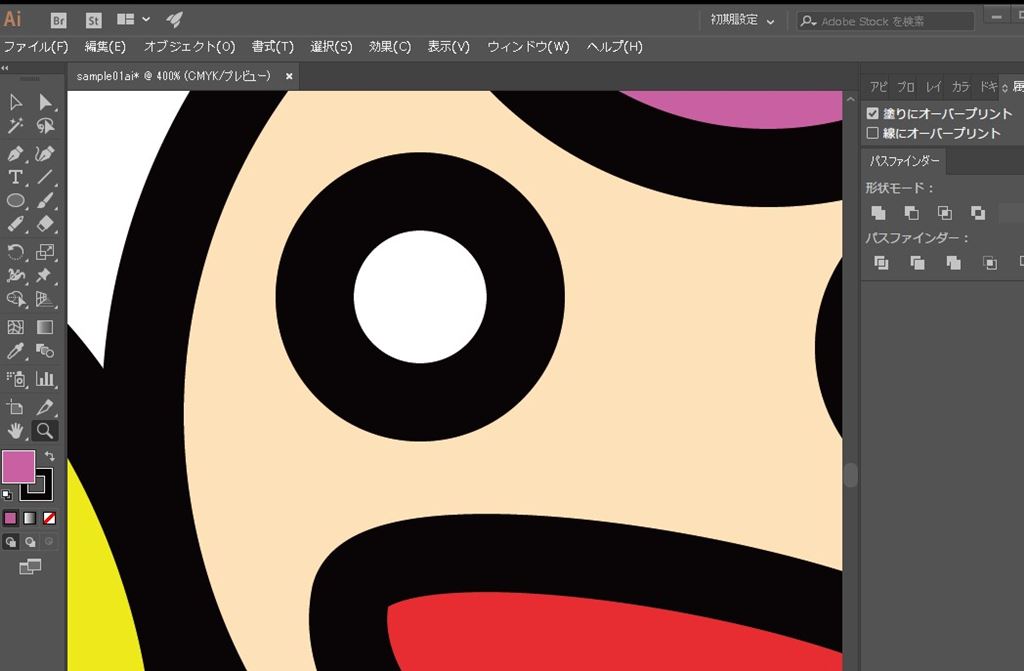Swap fill and stroke colors arrow
Image resolution: width=1024 pixels, height=671 pixels.
tap(50, 456)
